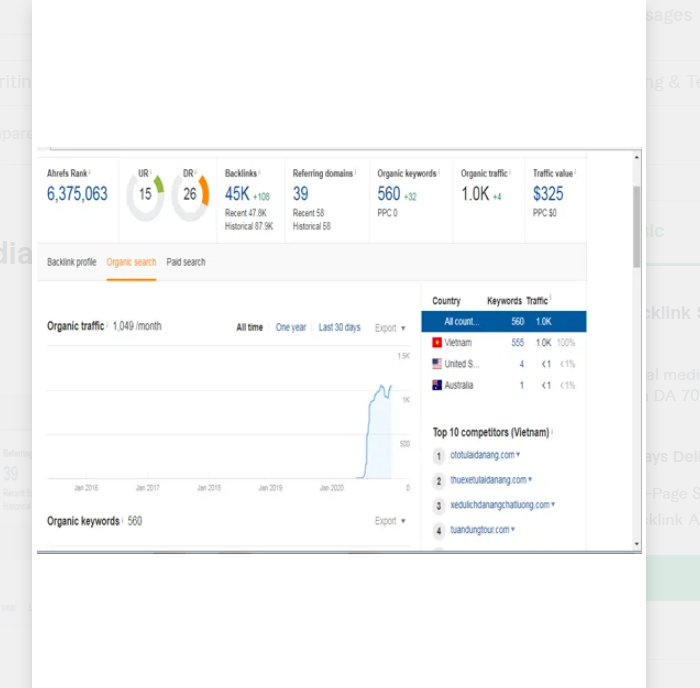Open the Export dropdown for Organic traffic
Screen dimensions: 700x688
point(390,328)
